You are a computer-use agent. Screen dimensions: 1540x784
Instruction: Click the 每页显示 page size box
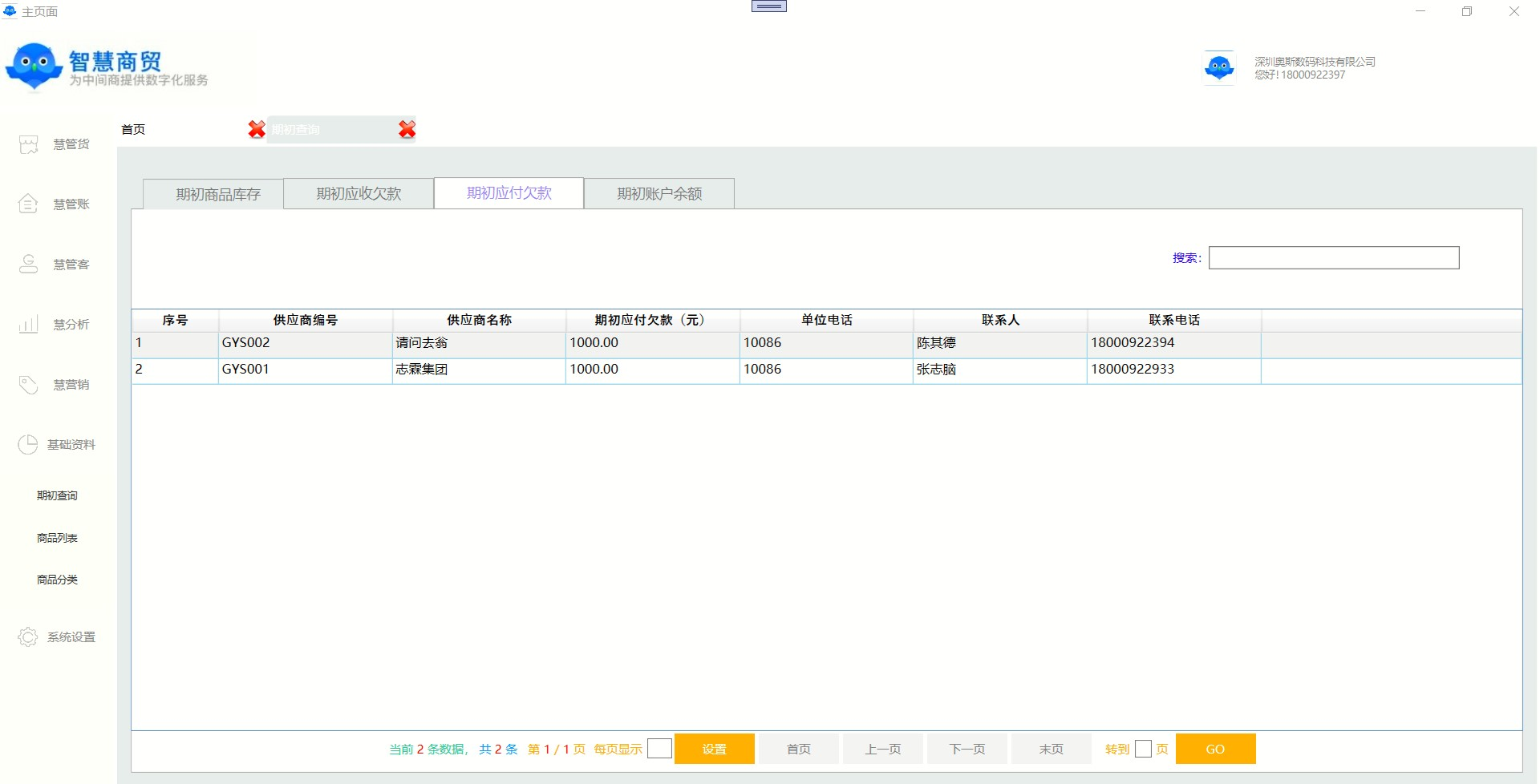coord(659,749)
